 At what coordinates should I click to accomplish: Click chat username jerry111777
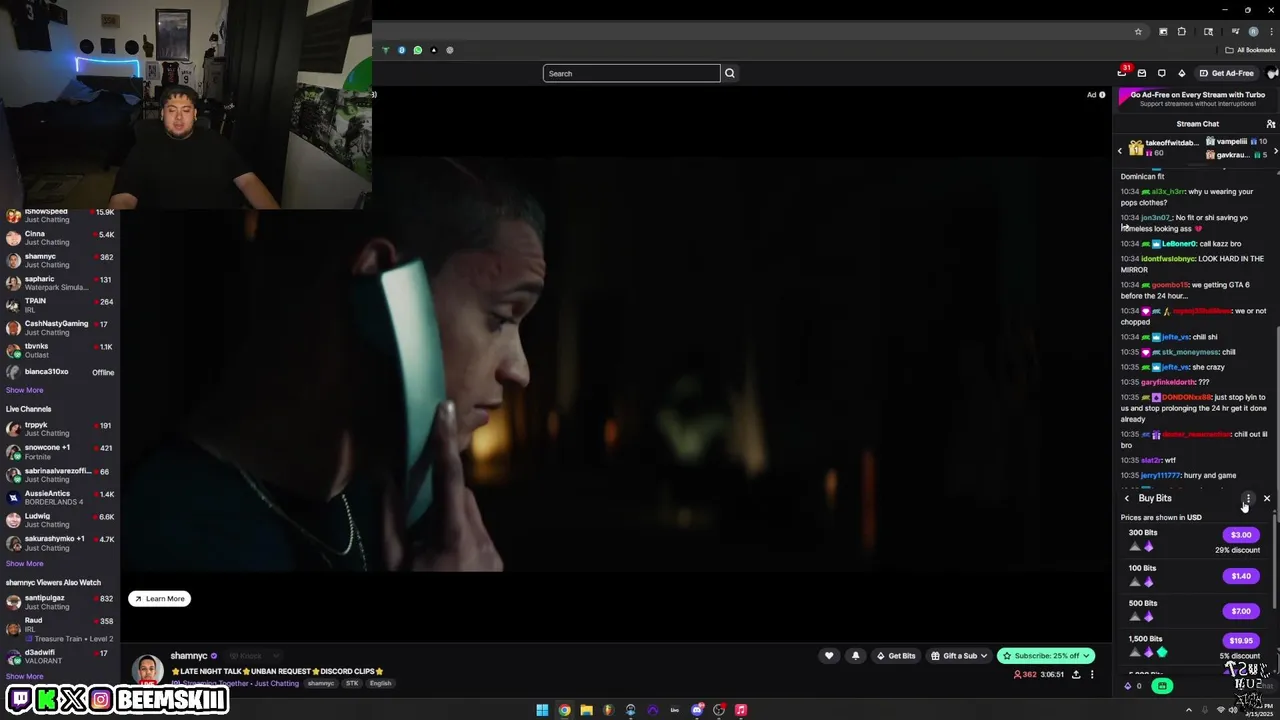click(x=1160, y=476)
